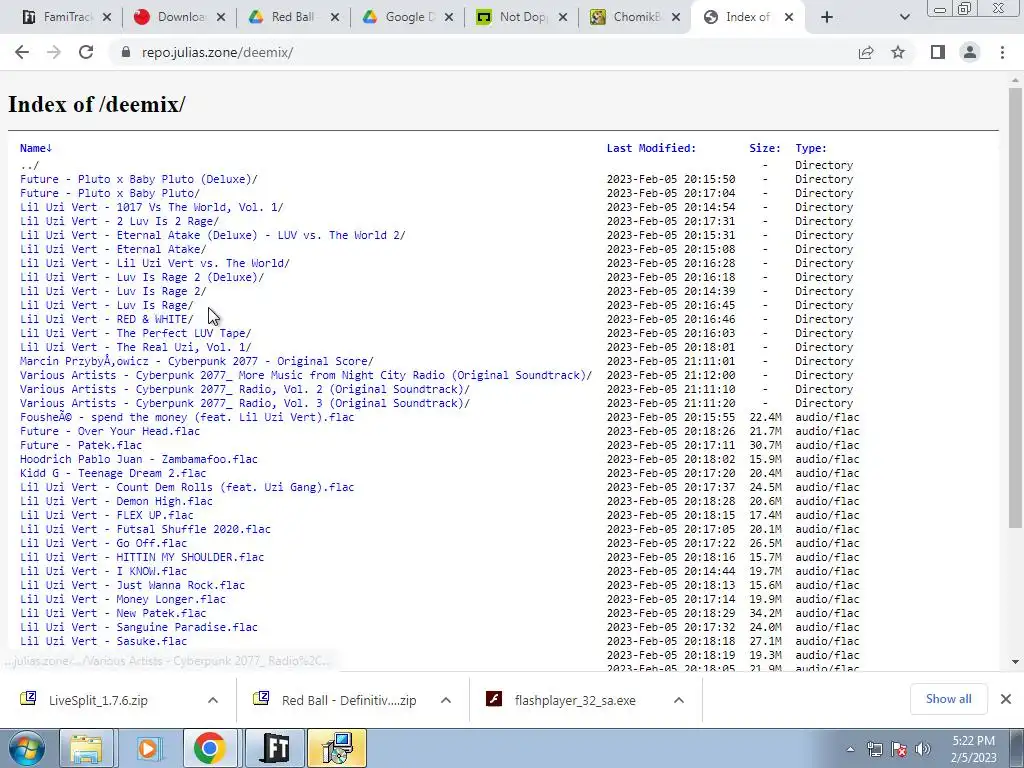The height and width of the screenshot is (768, 1024).
Task: Click the browser forward arrow
Action: click(x=54, y=52)
